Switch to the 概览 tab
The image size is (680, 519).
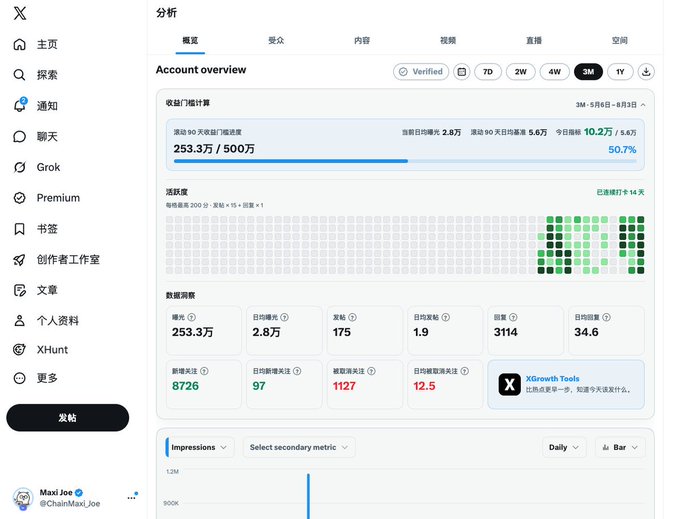coord(190,41)
